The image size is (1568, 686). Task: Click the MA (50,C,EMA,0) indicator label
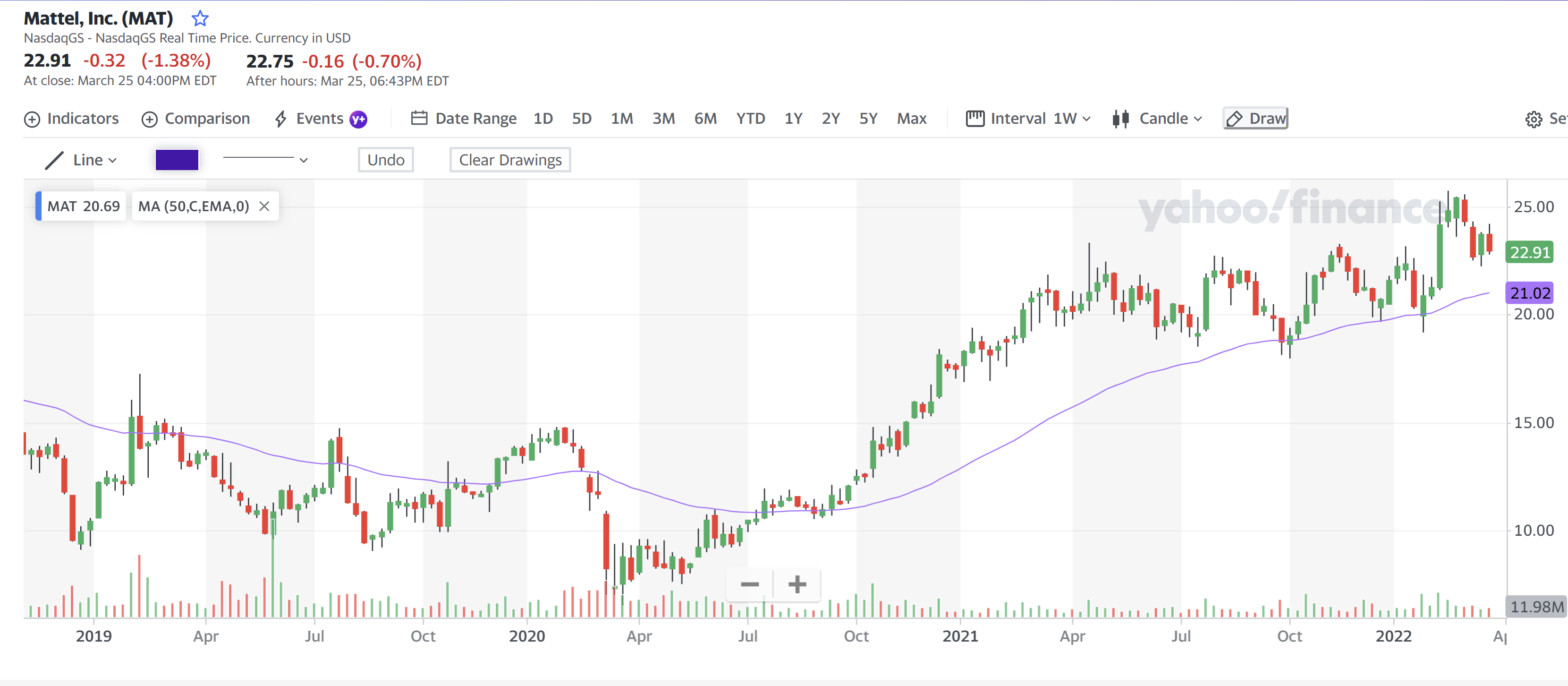tap(194, 206)
